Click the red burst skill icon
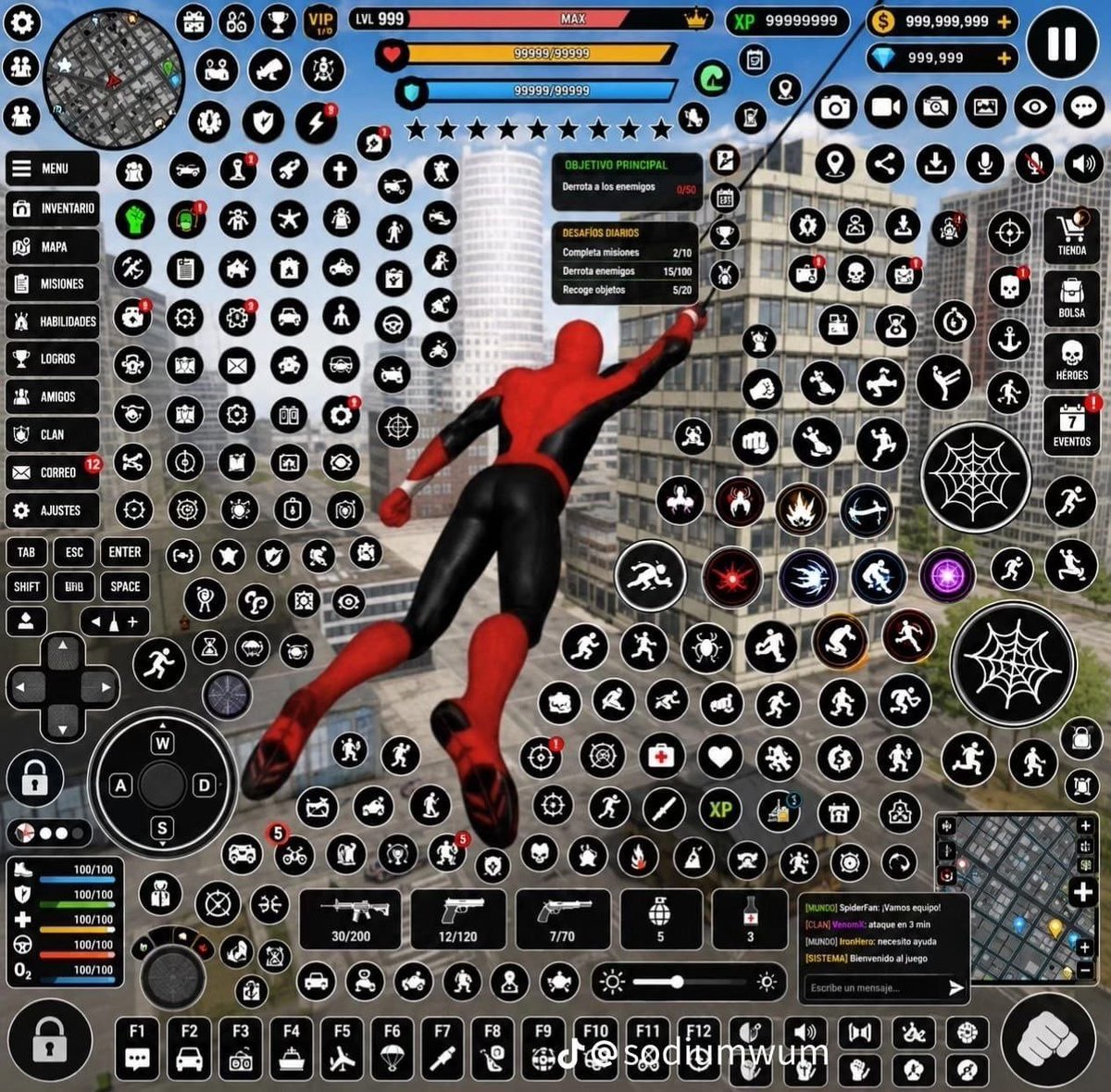Image resolution: width=1111 pixels, height=1092 pixels. tap(731, 577)
